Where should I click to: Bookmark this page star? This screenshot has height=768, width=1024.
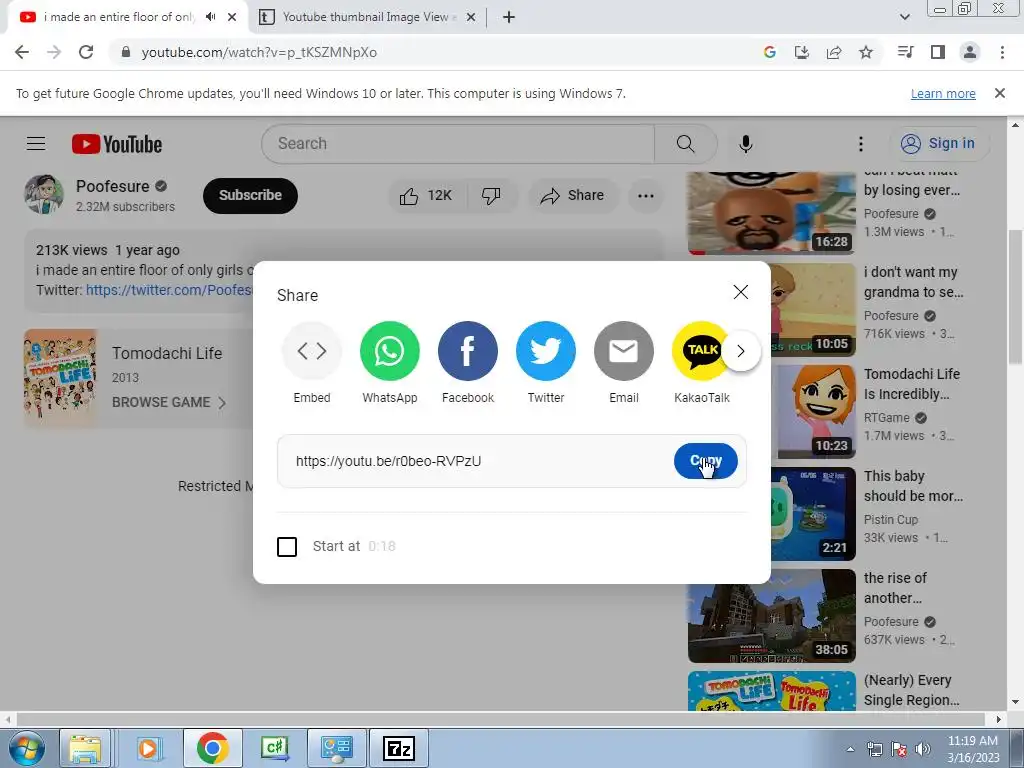click(x=866, y=52)
